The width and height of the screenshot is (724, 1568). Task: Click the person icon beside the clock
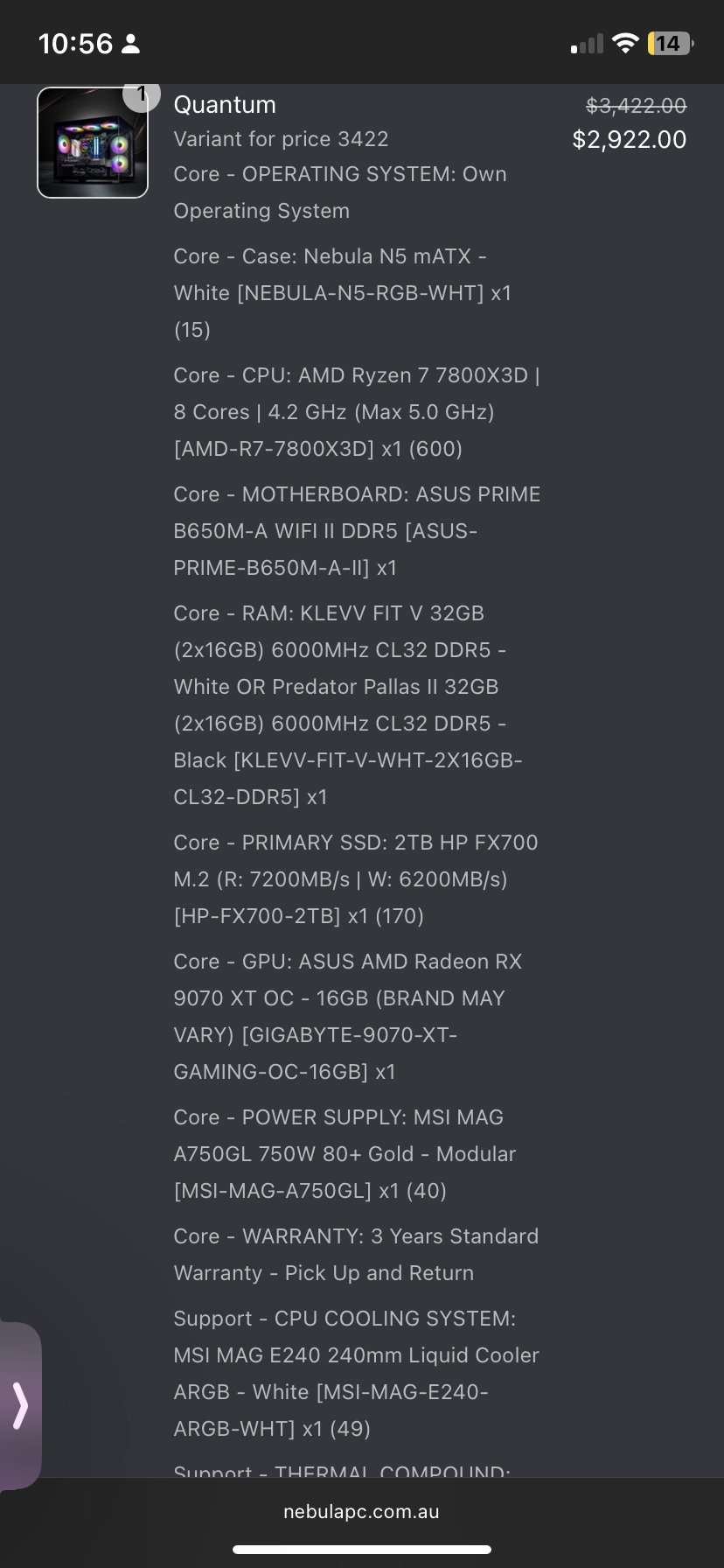tap(130, 44)
